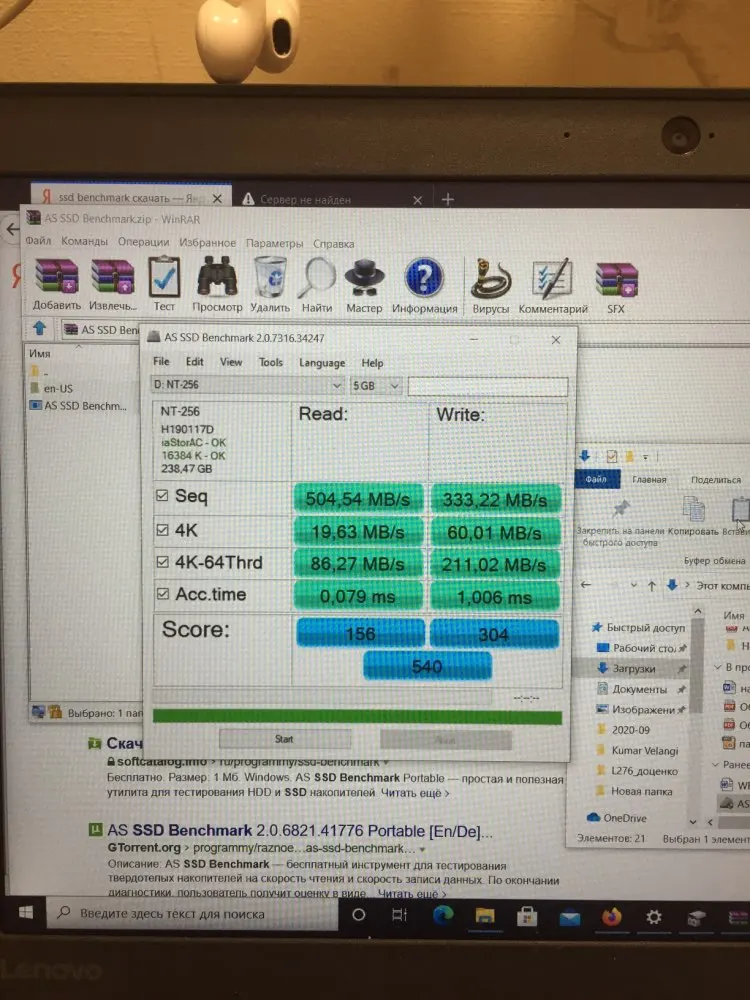The image size is (750, 1000).
Task: Toggle the Seq test checkbox
Action: [162, 495]
